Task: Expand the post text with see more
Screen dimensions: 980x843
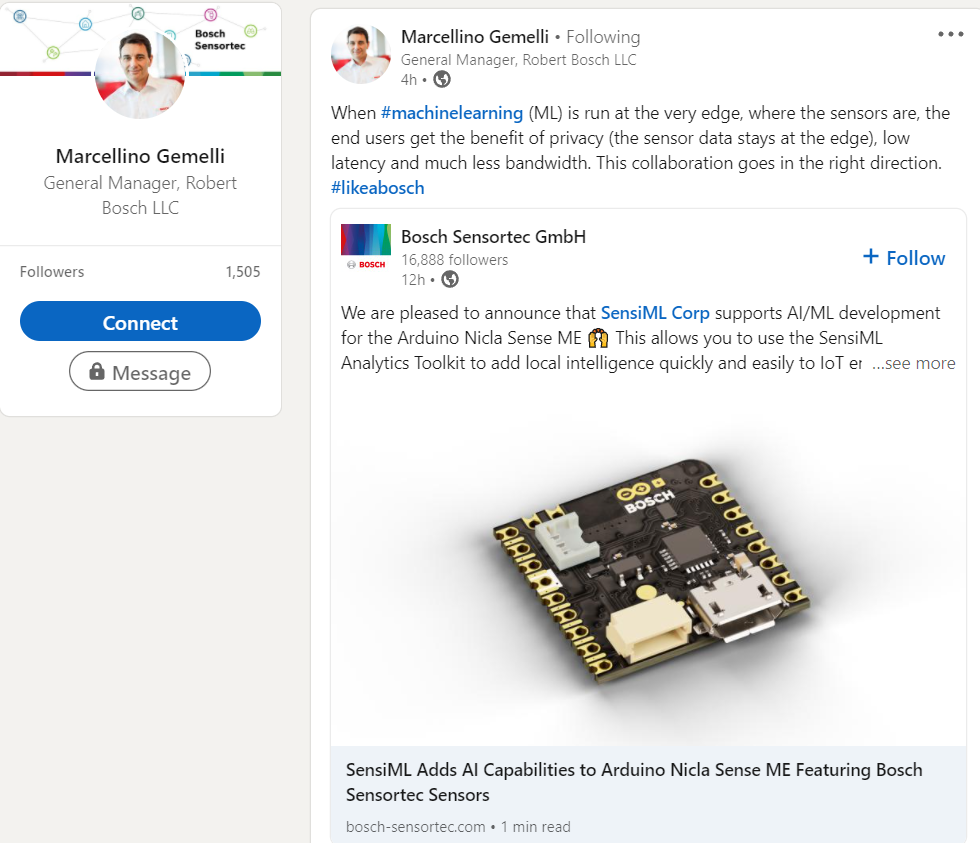Action: (x=914, y=363)
